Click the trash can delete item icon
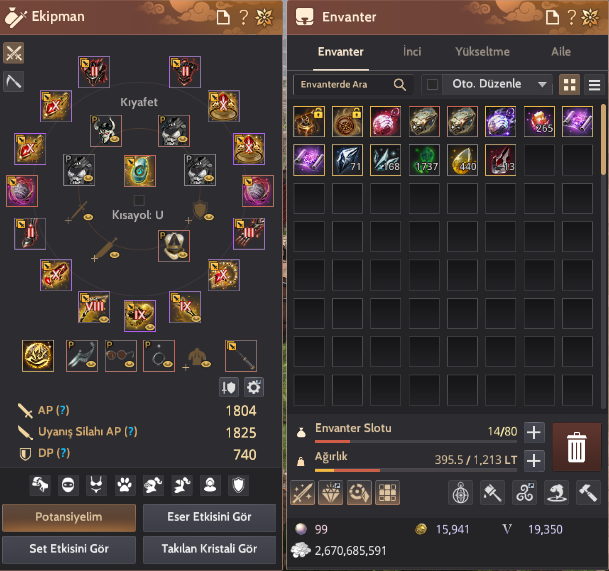609x571 pixels. tap(576, 447)
